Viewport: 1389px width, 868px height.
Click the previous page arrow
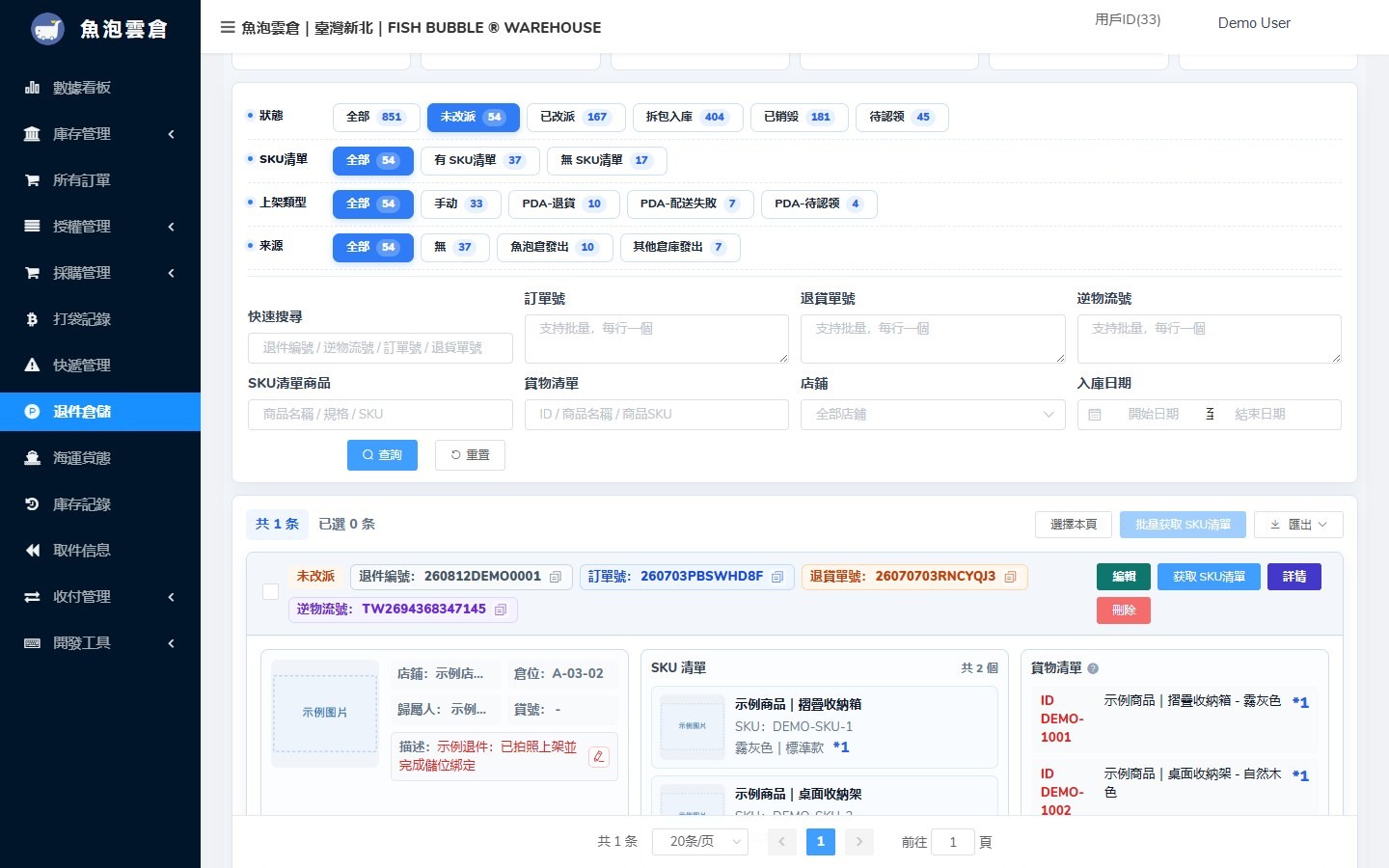pyautogui.click(x=782, y=842)
